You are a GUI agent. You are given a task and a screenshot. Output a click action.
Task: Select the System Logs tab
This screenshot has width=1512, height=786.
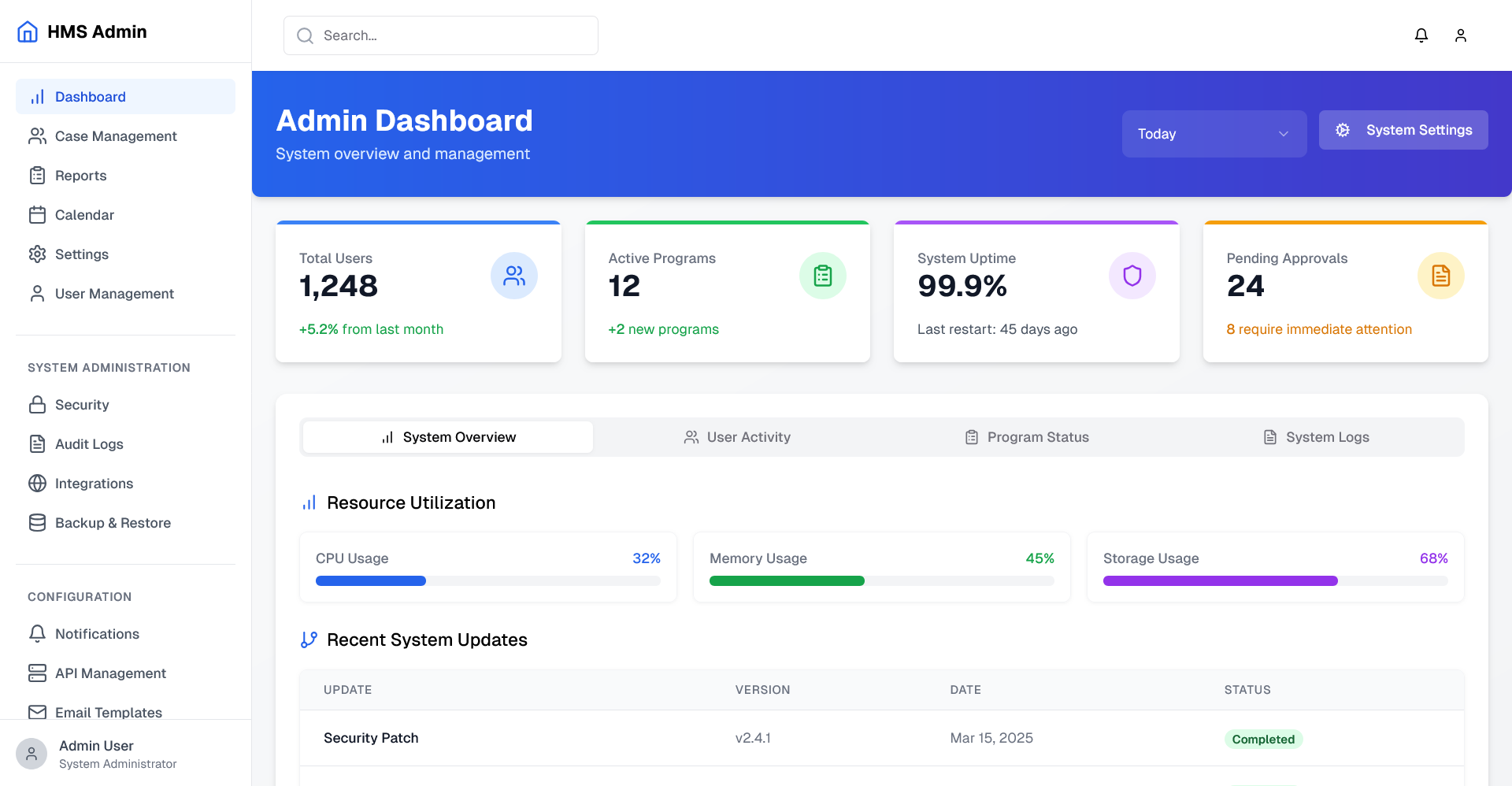click(1317, 437)
